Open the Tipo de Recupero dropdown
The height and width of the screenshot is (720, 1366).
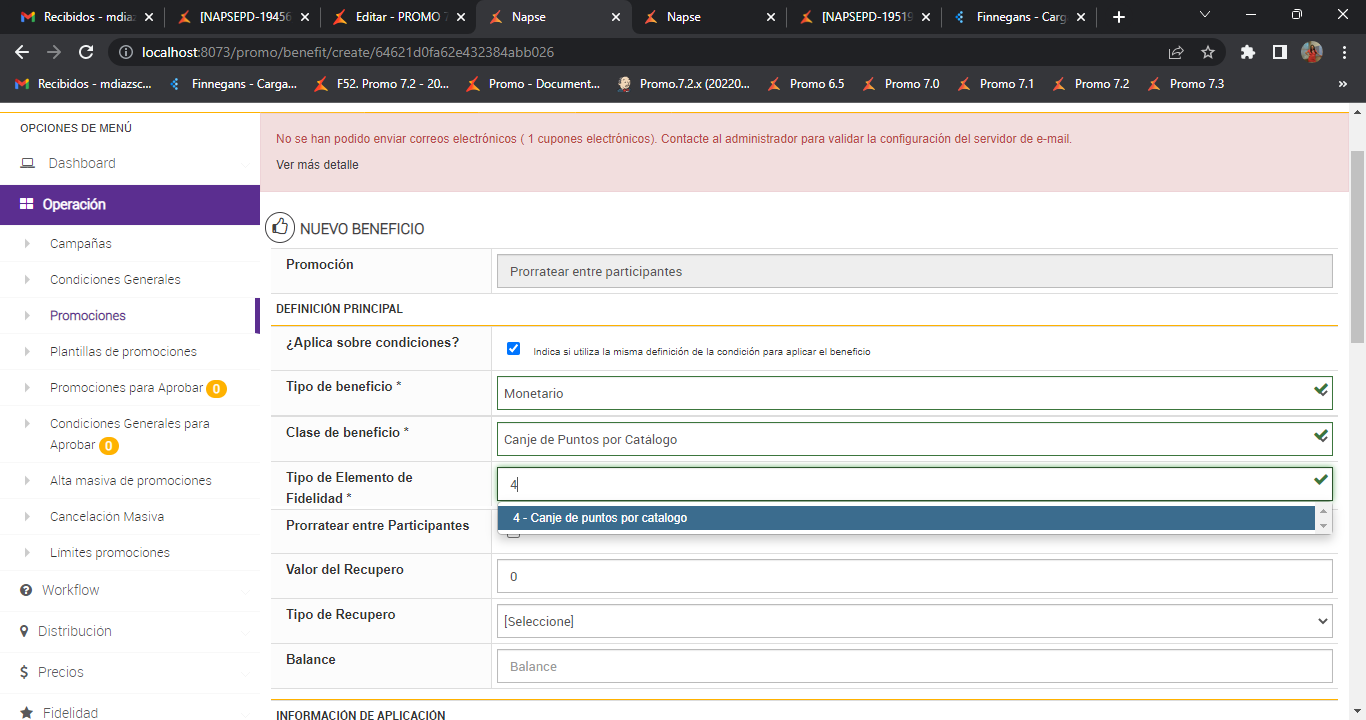[x=914, y=621]
